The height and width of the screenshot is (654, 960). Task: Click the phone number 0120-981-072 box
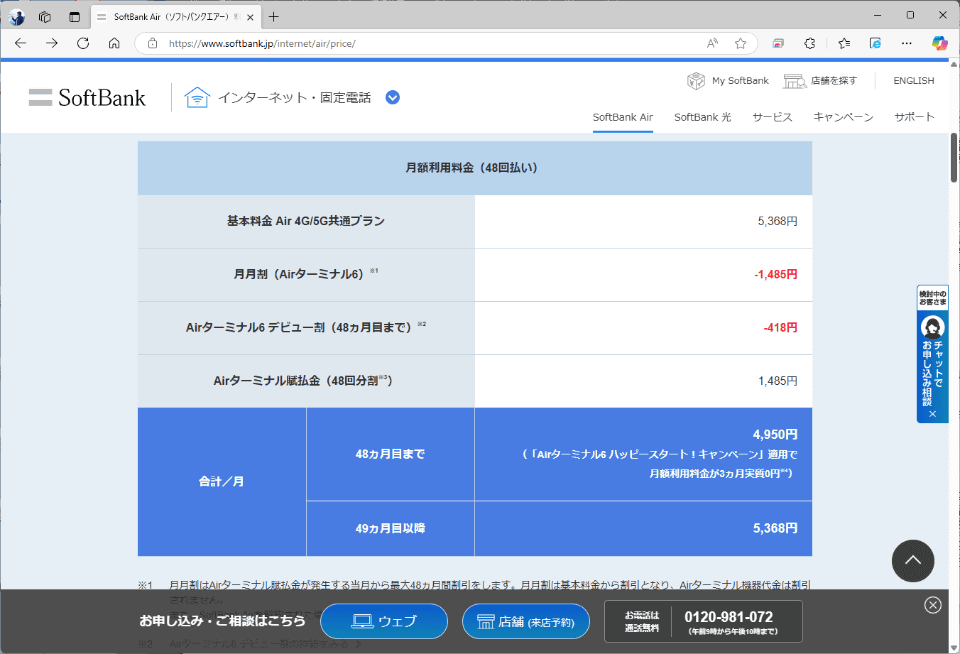click(703, 622)
